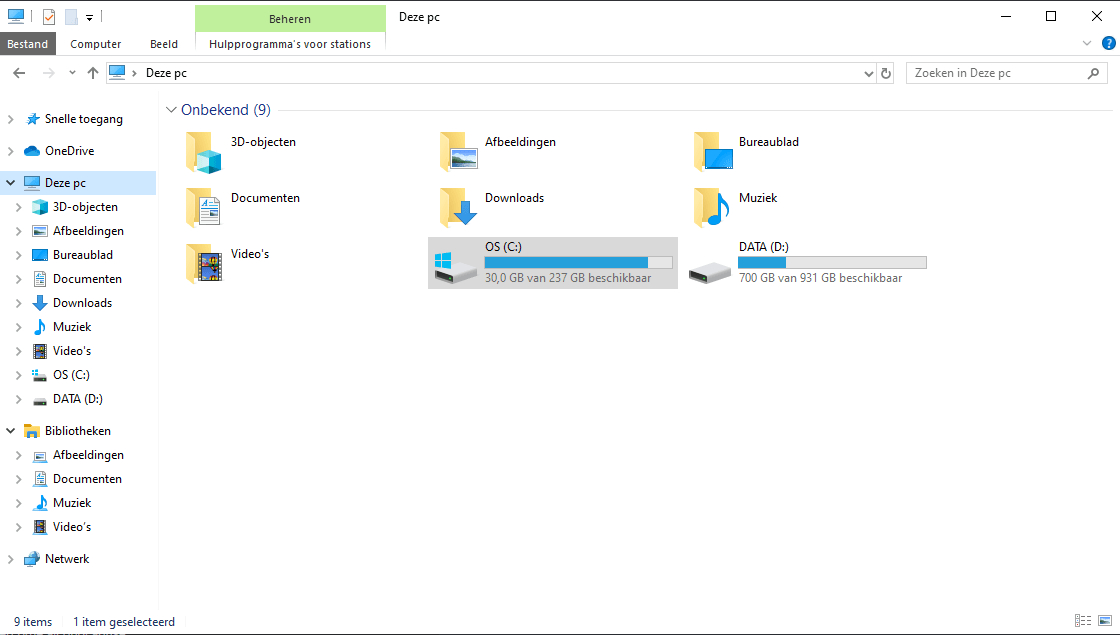Image resolution: width=1120 pixels, height=635 pixels.
Task: Select Netwerk in navigation pane
Action: pyautogui.click(x=67, y=559)
